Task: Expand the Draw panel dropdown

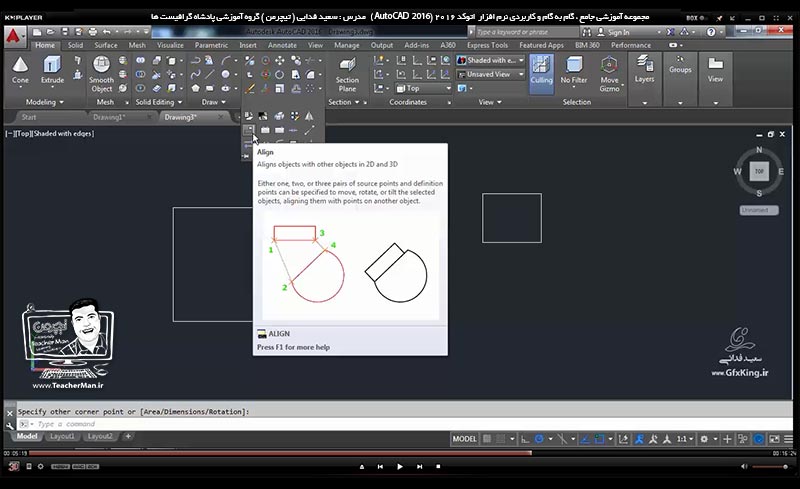Action: point(214,102)
